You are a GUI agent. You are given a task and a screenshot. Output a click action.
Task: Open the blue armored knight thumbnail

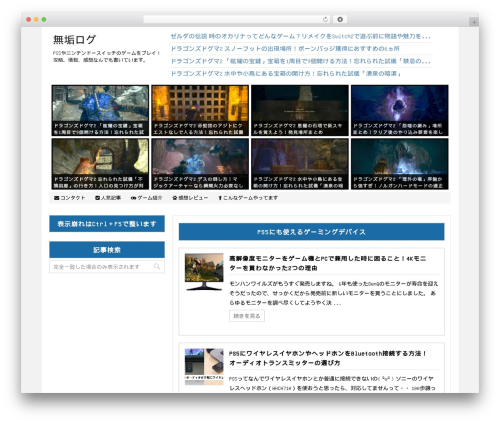tap(100, 110)
